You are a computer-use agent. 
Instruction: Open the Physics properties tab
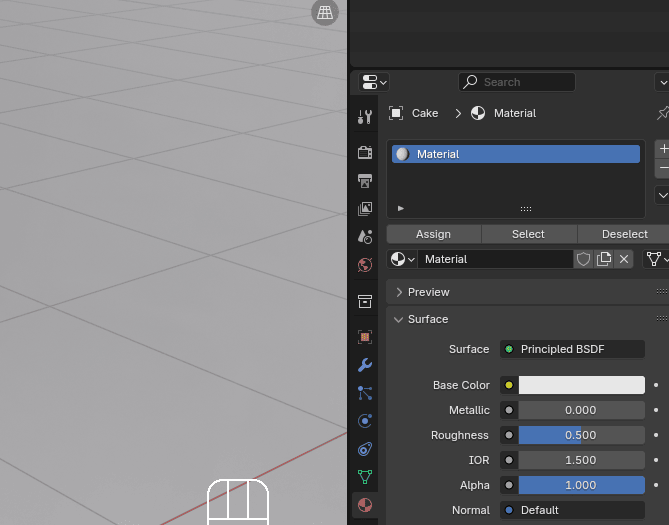click(365, 421)
